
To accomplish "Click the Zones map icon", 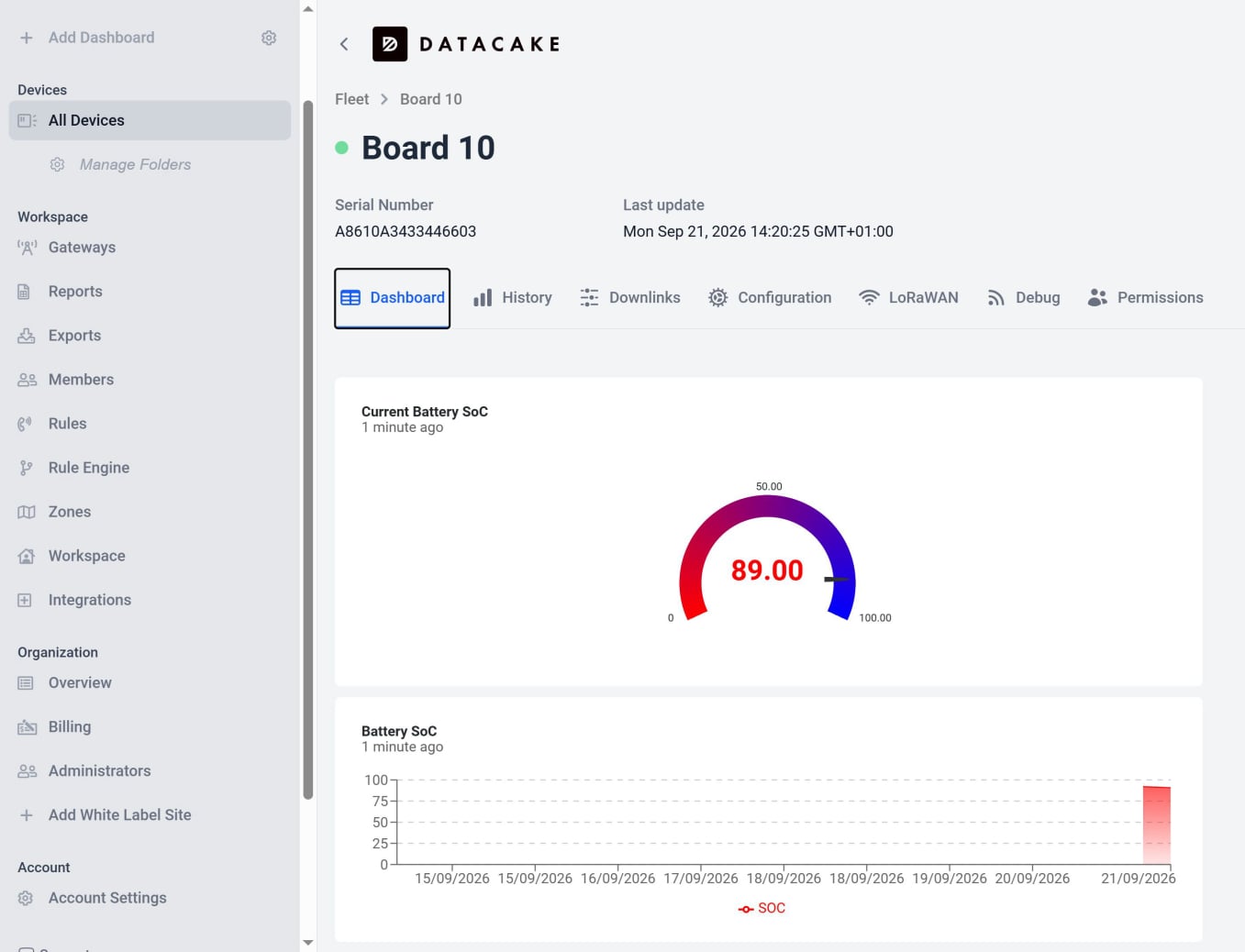I will [27, 512].
